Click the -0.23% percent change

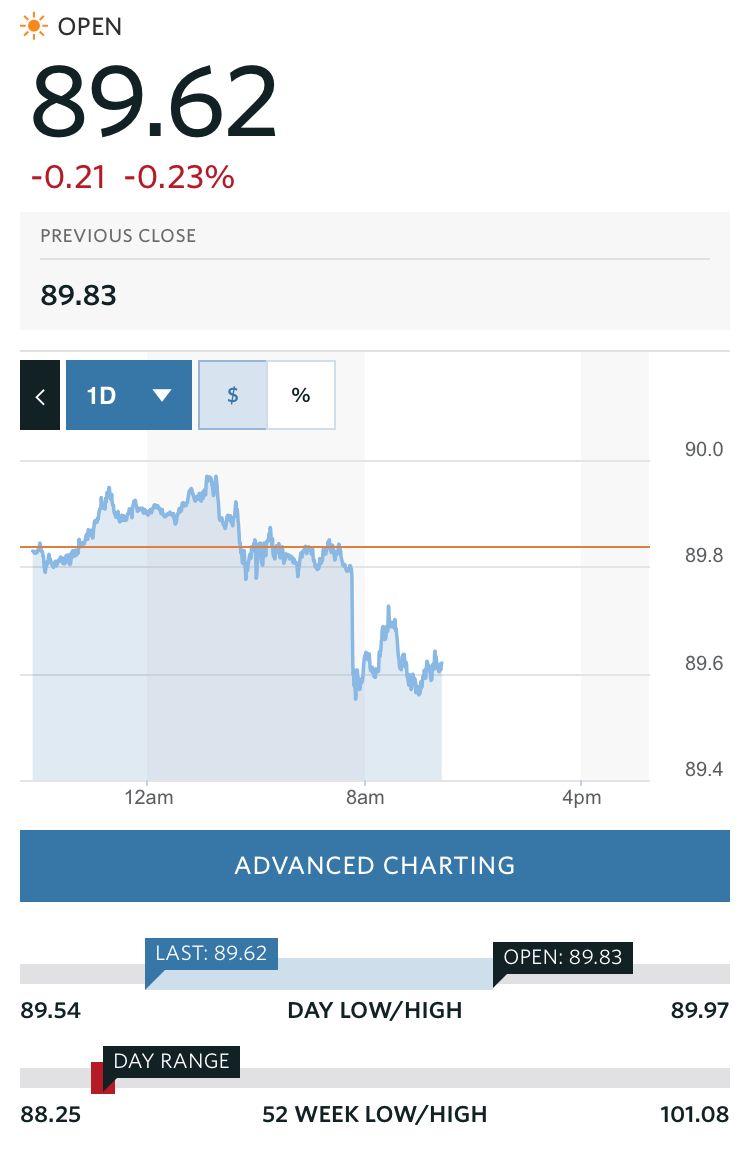click(x=179, y=178)
